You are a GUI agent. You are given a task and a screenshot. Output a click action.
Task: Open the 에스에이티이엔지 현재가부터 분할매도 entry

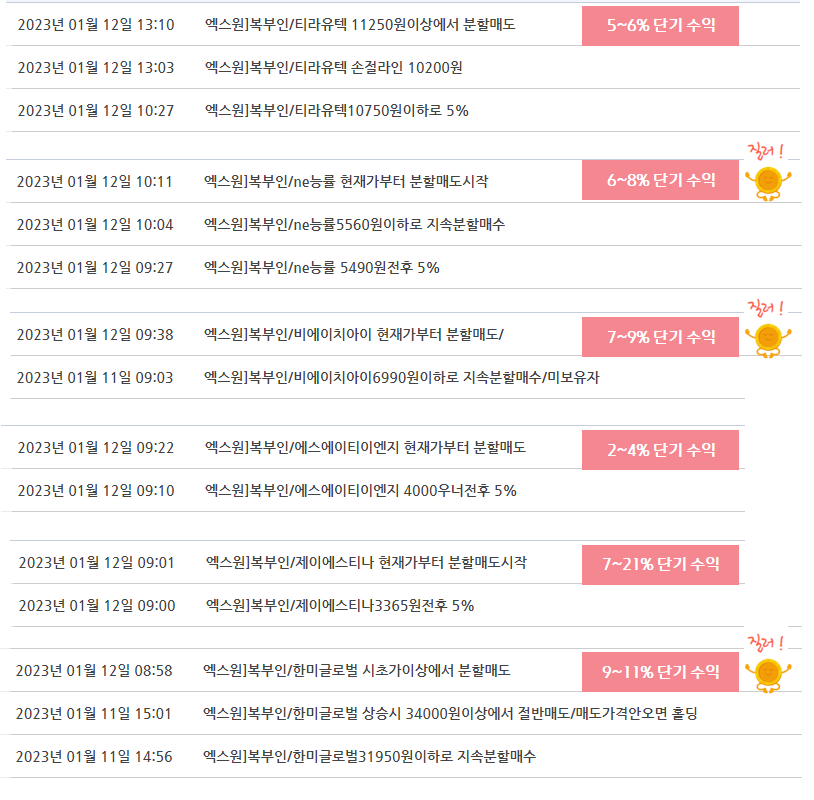[x=365, y=448]
